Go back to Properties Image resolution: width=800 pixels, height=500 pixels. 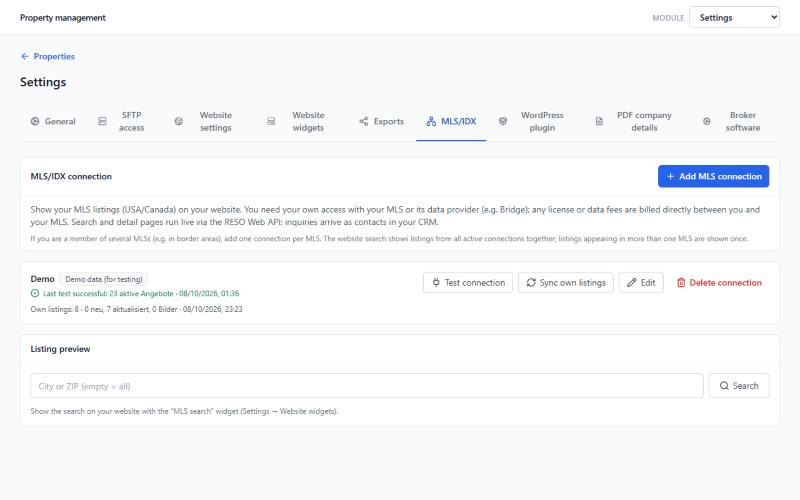(48, 56)
